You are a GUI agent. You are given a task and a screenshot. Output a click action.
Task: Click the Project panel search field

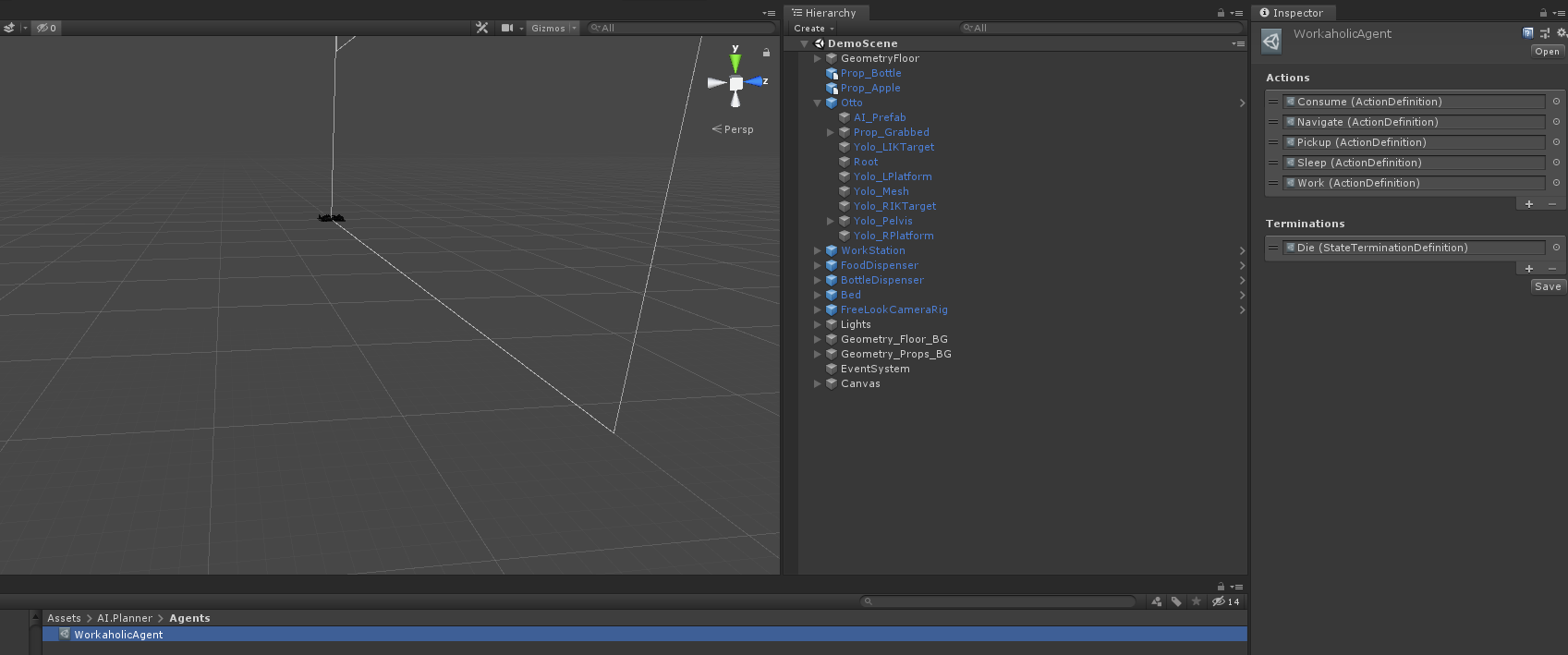tap(998, 601)
